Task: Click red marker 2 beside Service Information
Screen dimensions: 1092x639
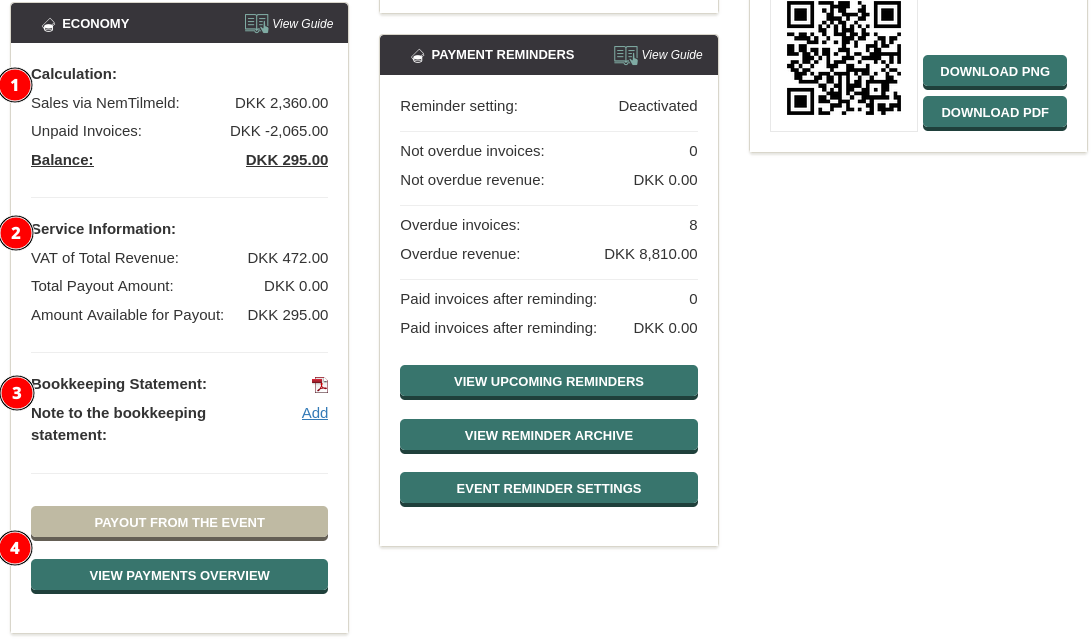Action: (15, 233)
